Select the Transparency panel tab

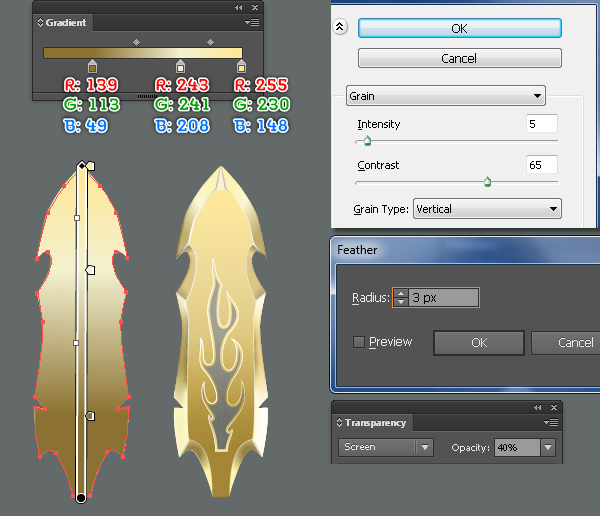click(x=371, y=423)
